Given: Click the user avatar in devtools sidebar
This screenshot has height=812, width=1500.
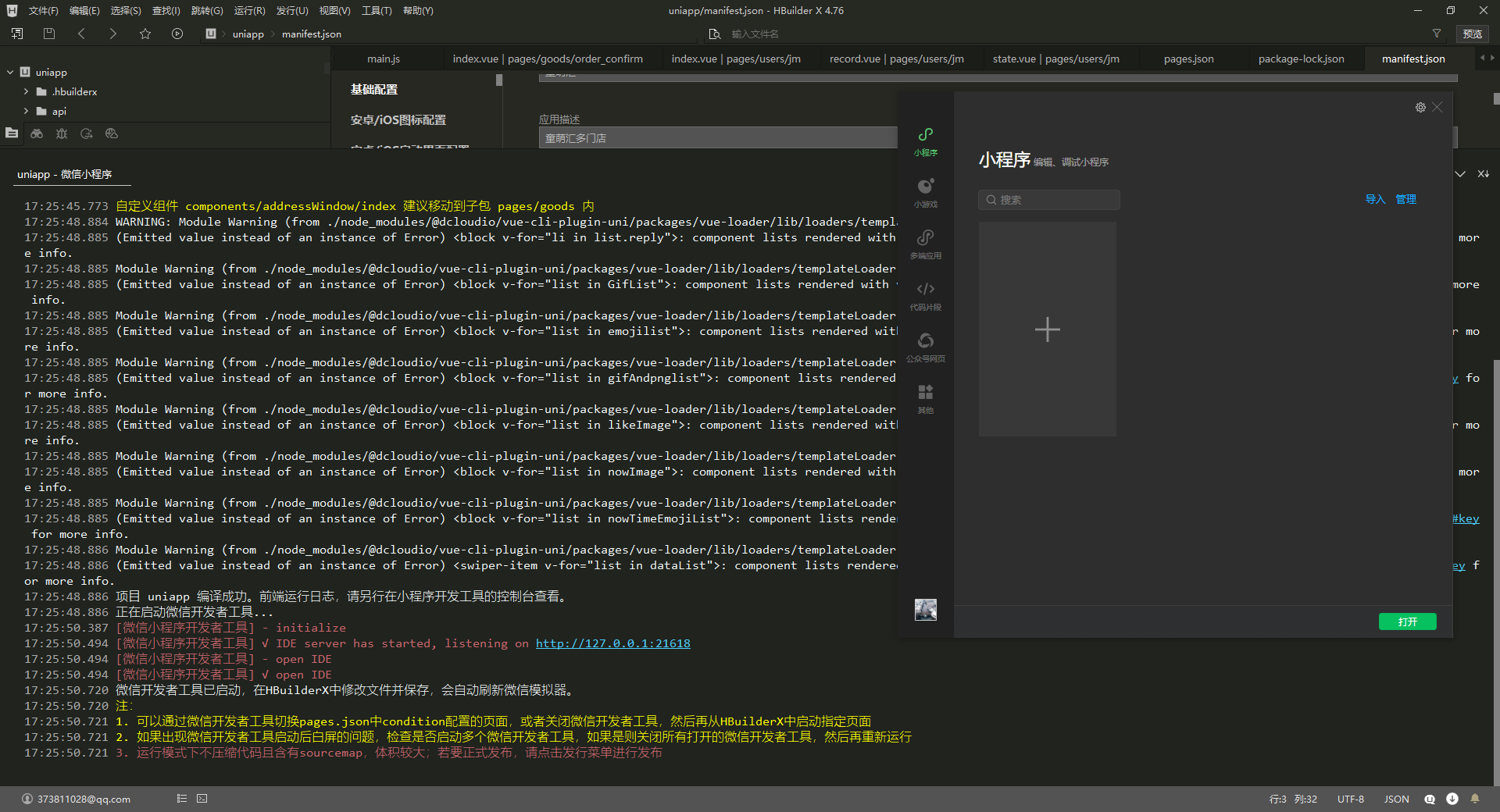Looking at the screenshot, I should click(x=926, y=610).
